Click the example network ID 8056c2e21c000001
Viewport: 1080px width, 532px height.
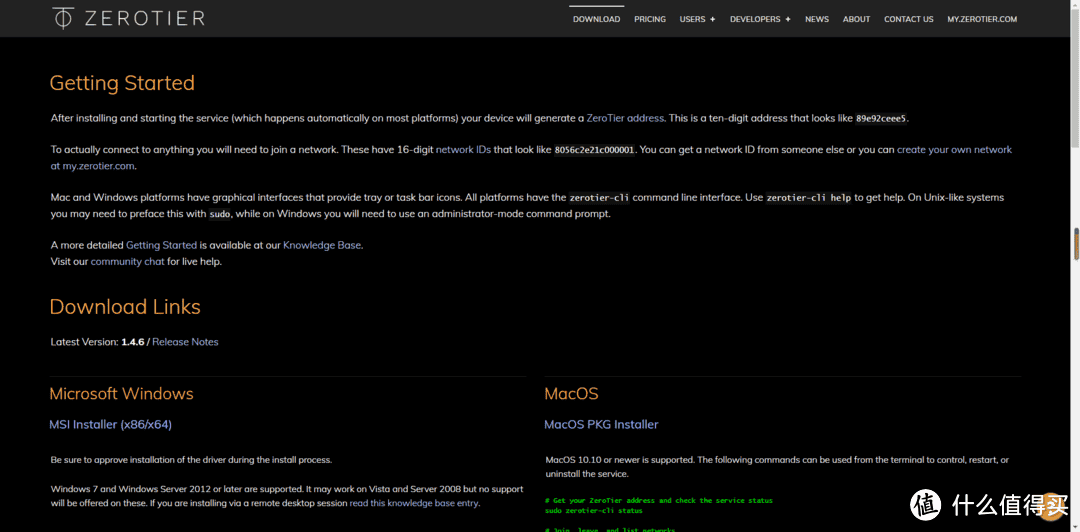click(594, 150)
